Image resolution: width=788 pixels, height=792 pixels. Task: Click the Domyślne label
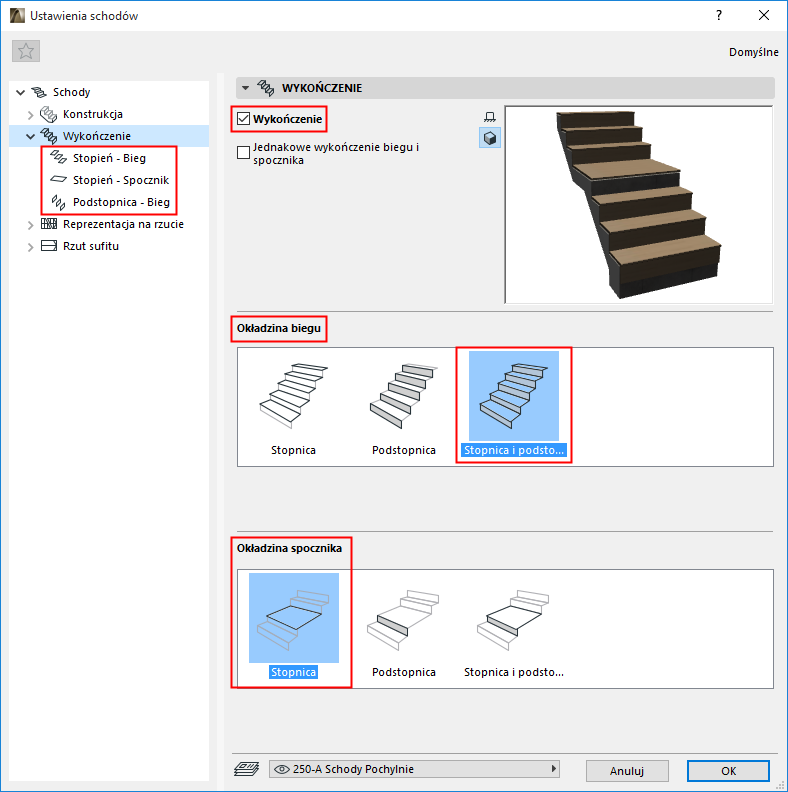click(754, 52)
